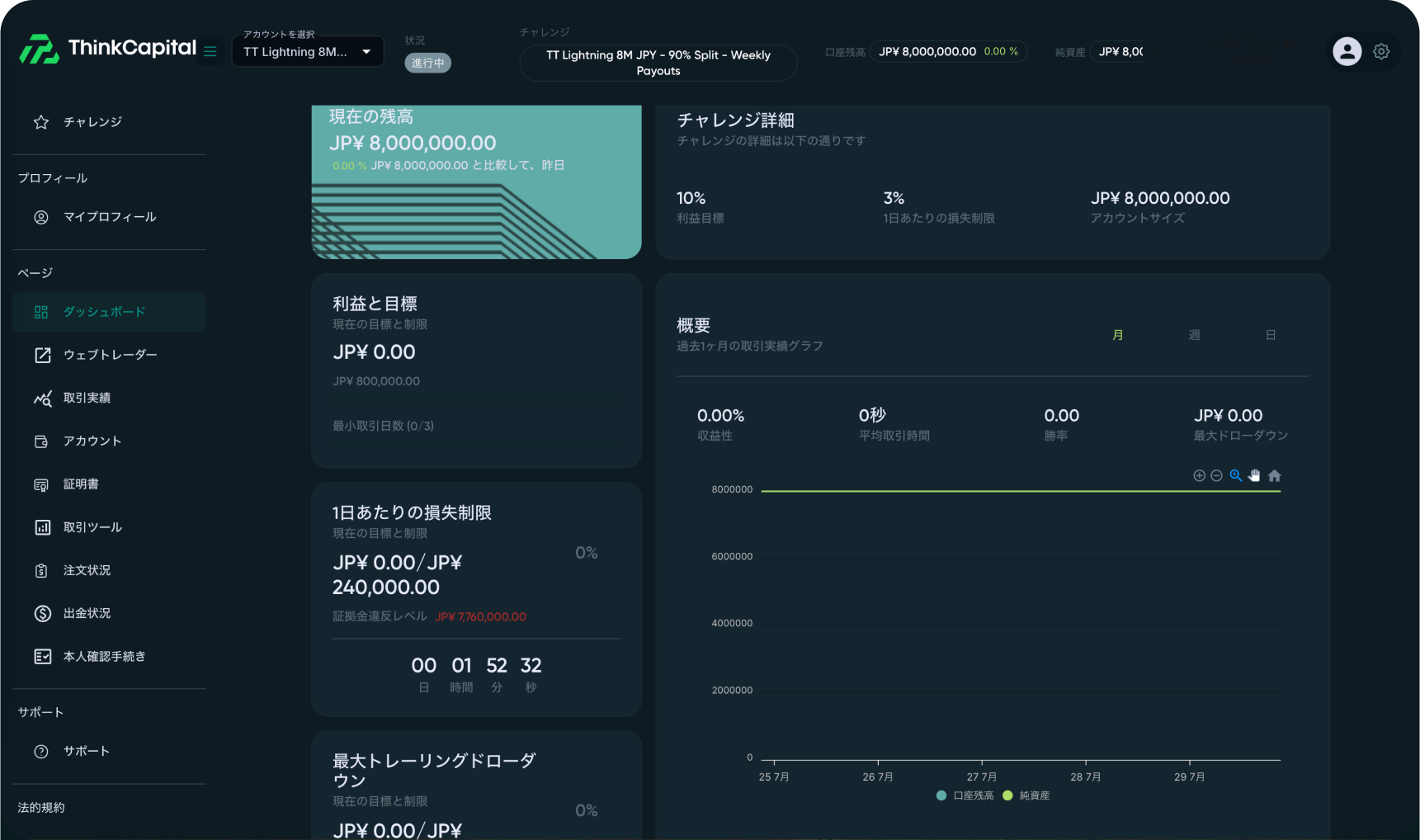1420x840 pixels.
Task: Click the zoom-out icon on the chart toolbar
Action: click(x=1216, y=475)
